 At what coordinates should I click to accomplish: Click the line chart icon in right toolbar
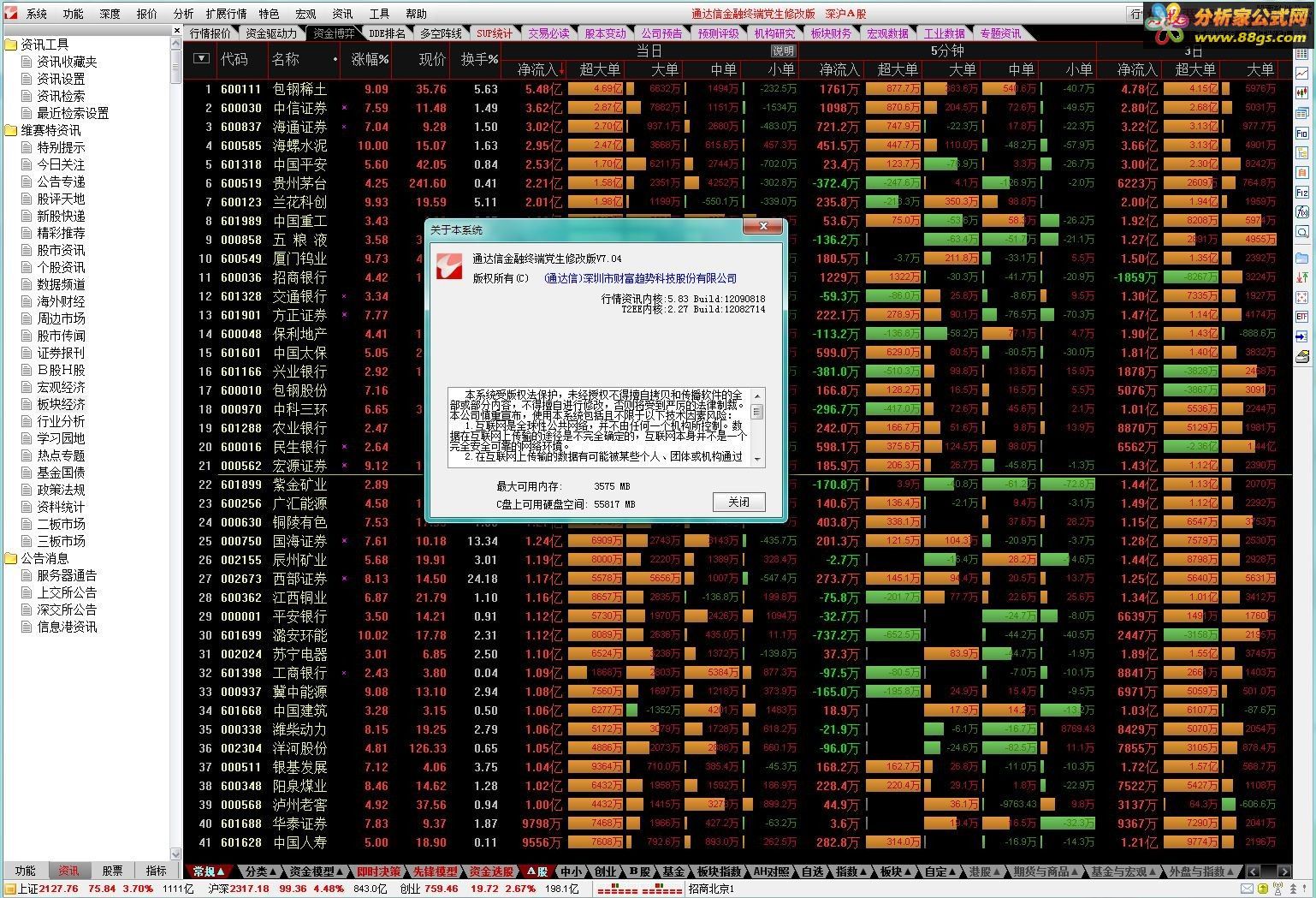(x=1302, y=73)
